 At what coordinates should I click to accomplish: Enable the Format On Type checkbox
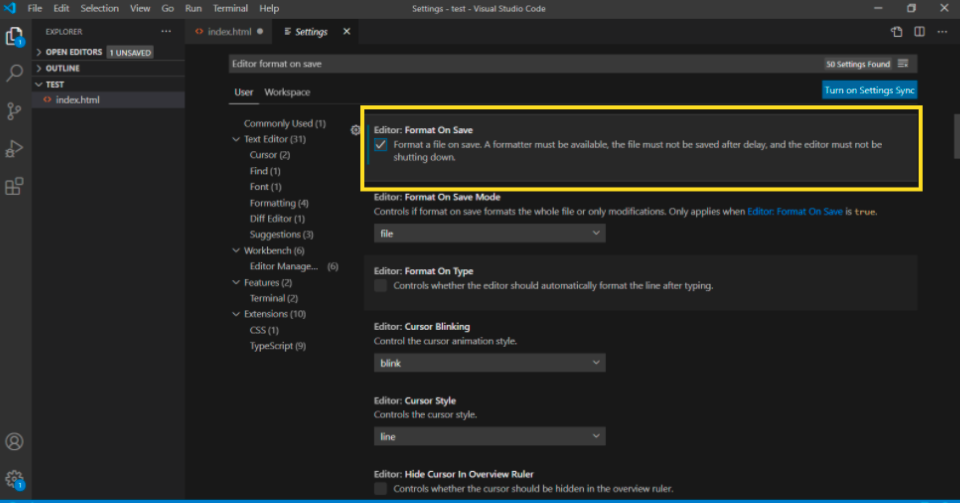[380, 286]
